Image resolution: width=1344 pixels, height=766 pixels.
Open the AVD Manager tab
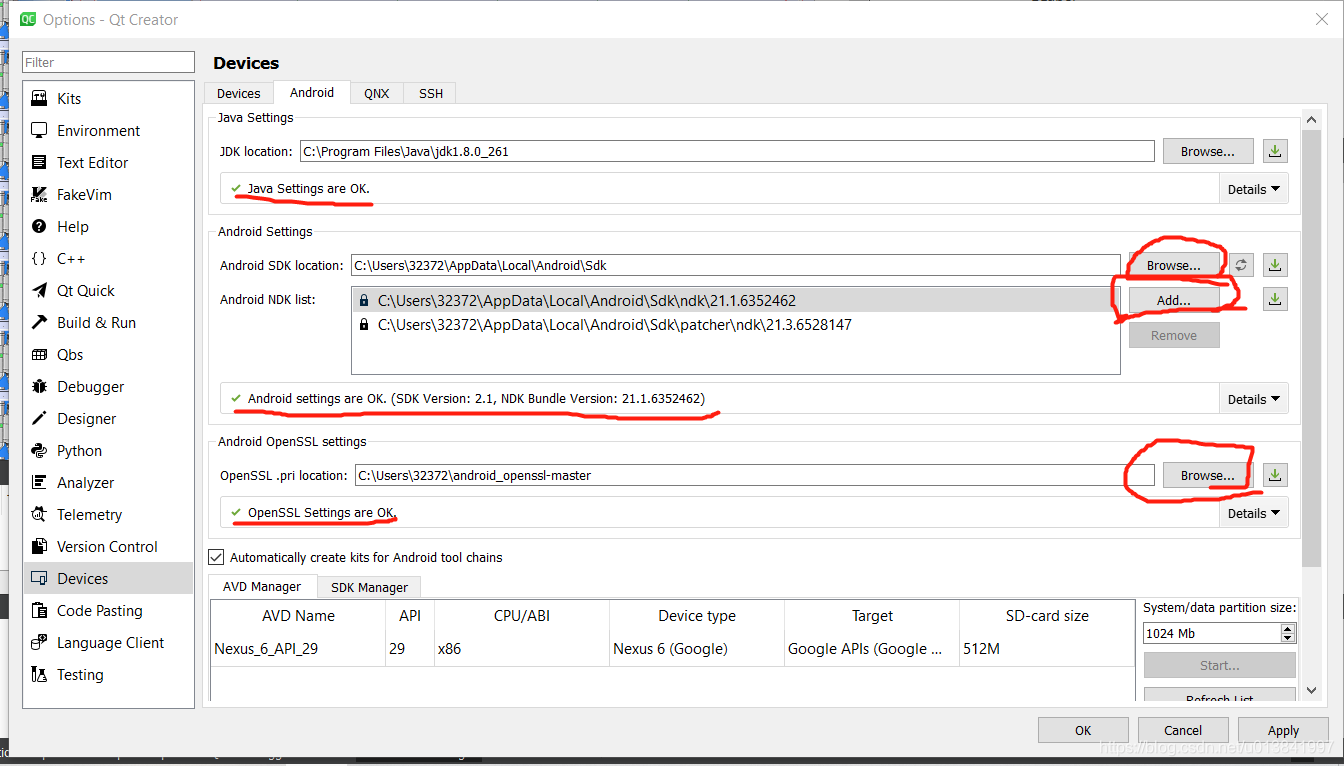pos(263,587)
